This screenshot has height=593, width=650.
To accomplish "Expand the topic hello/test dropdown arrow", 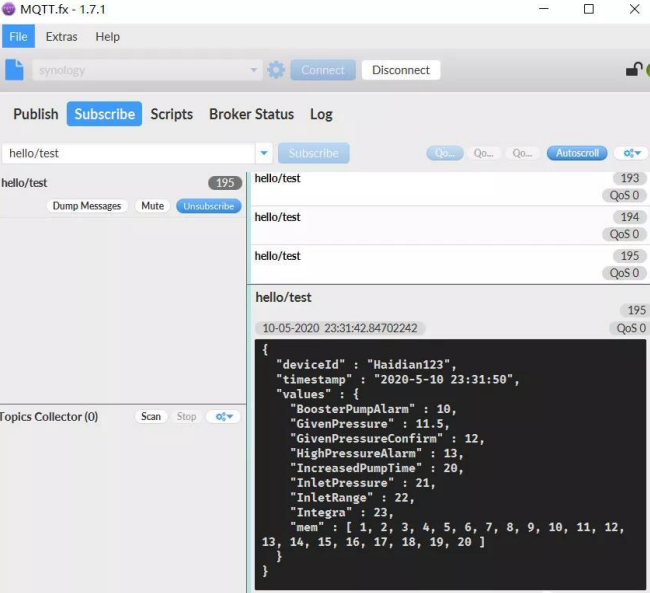I will (264, 153).
